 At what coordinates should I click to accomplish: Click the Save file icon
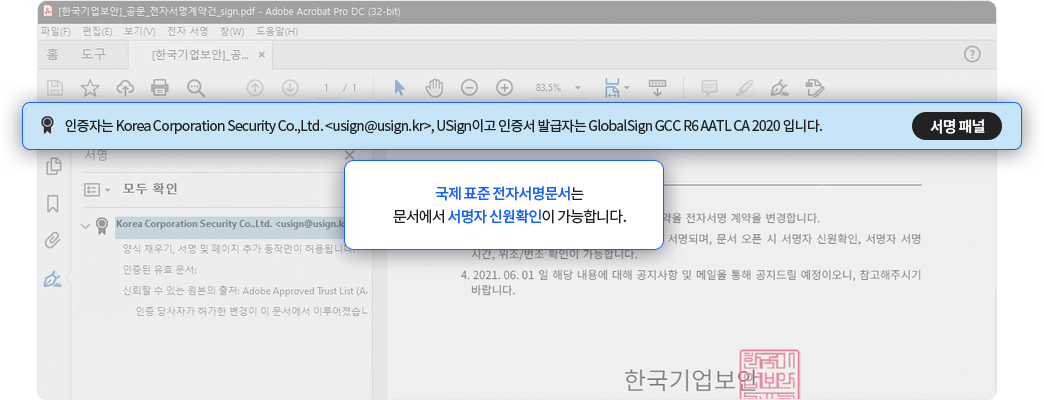click(55, 87)
